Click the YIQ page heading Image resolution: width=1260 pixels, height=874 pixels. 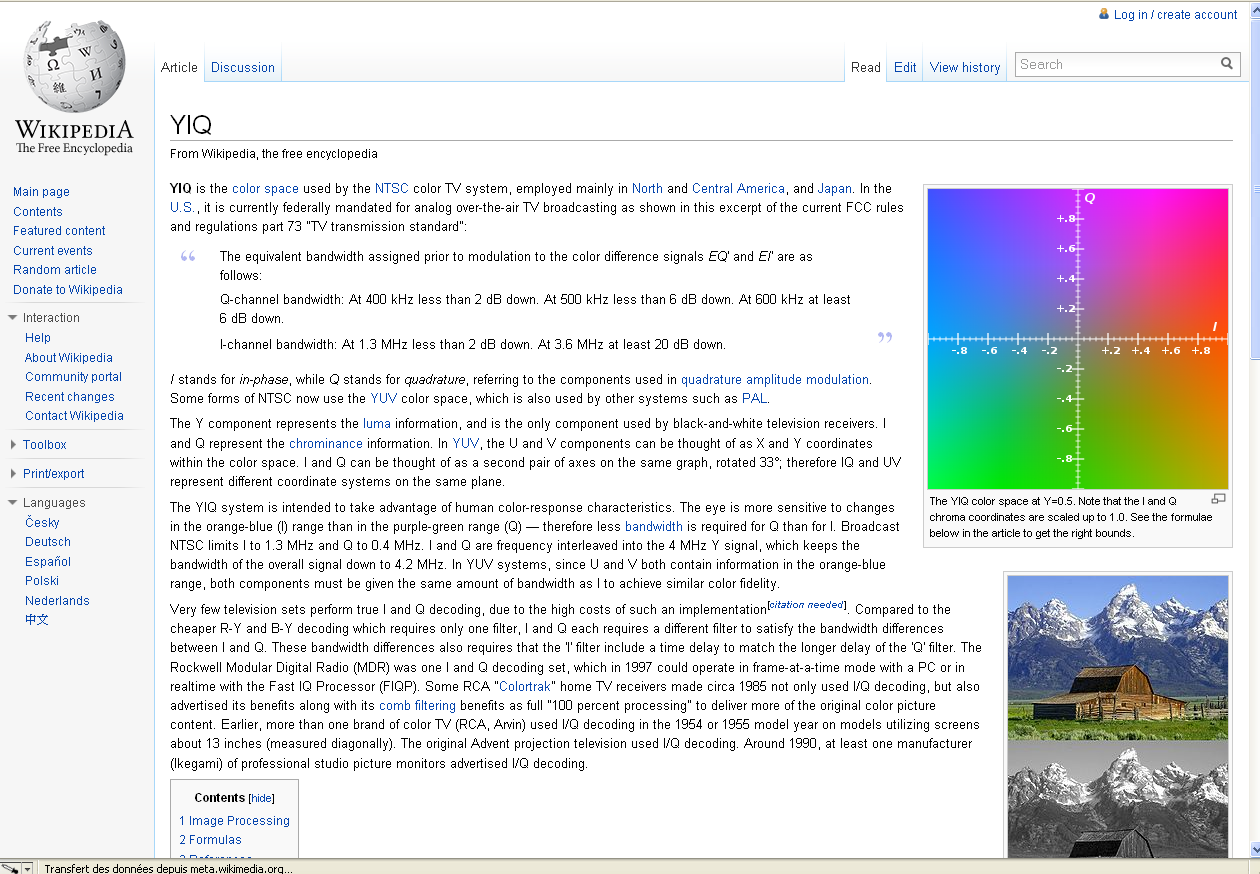click(x=191, y=125)
